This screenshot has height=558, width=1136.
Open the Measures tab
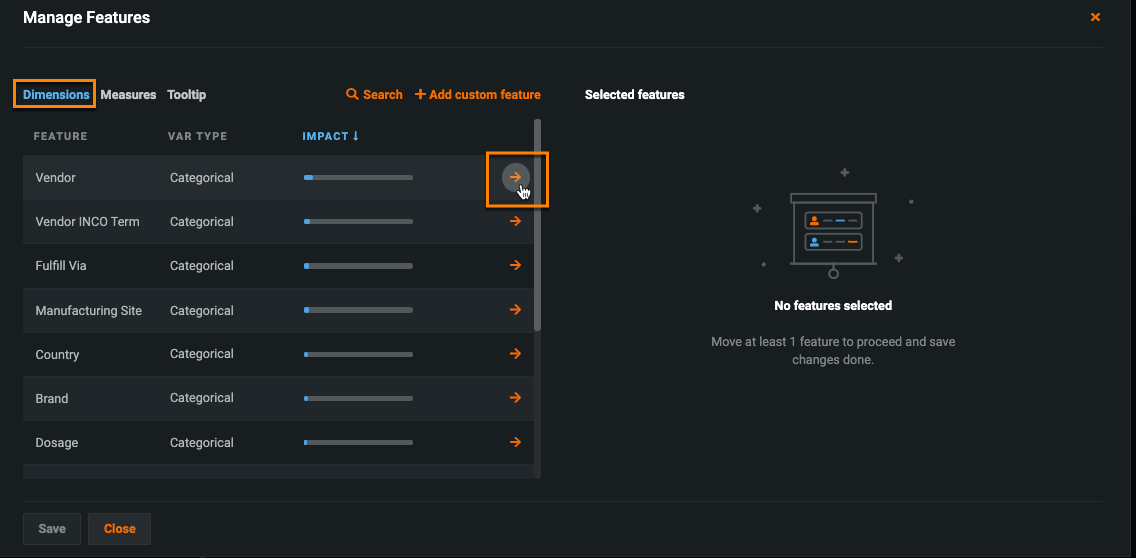tap(128, 94)
